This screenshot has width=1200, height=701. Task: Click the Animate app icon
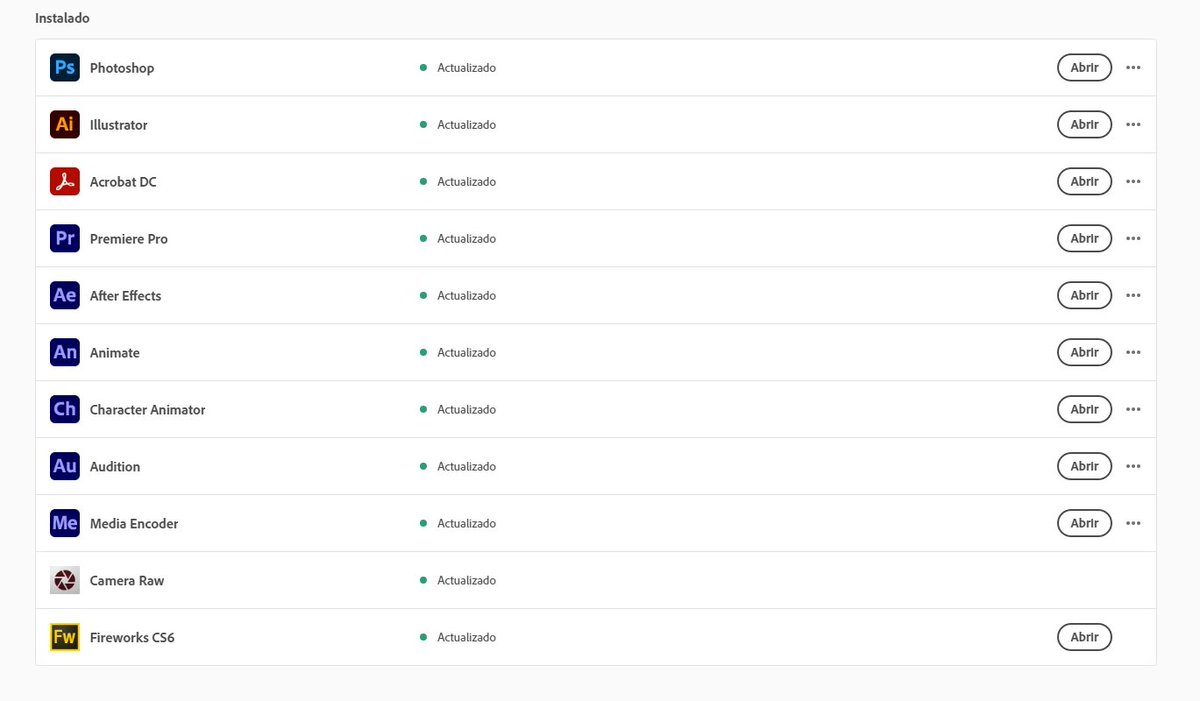pos(65,353)
